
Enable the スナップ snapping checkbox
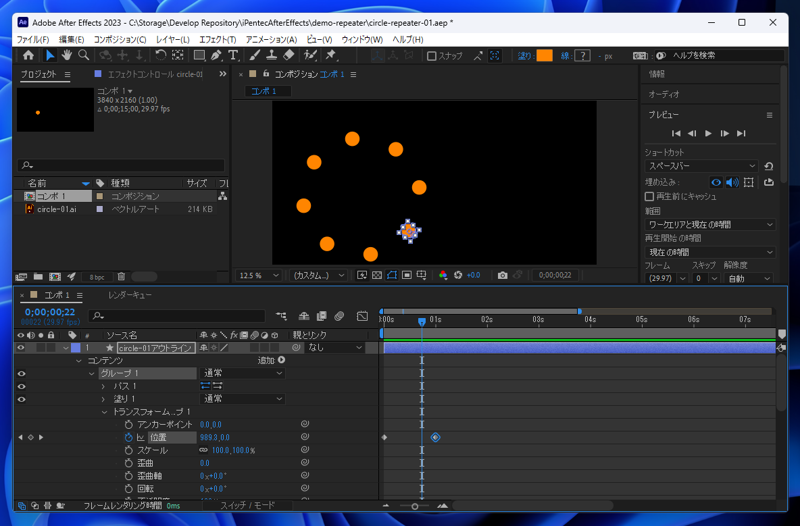(432, 56)
